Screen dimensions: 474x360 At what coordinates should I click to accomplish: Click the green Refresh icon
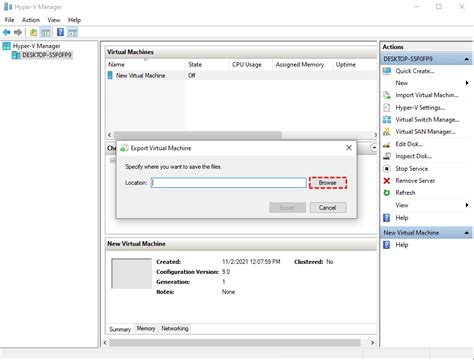(x=387, y=193)
